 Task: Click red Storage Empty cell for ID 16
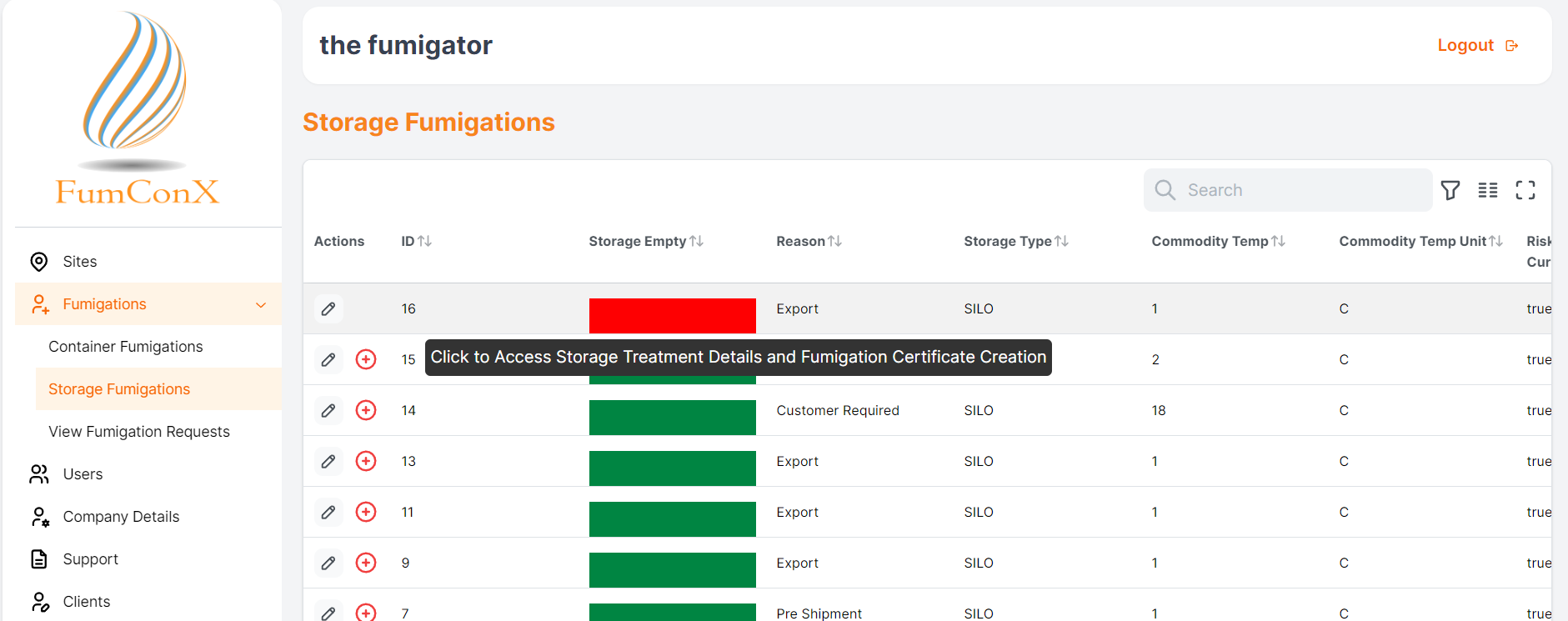pyautogui.click(x=672, y=315)
